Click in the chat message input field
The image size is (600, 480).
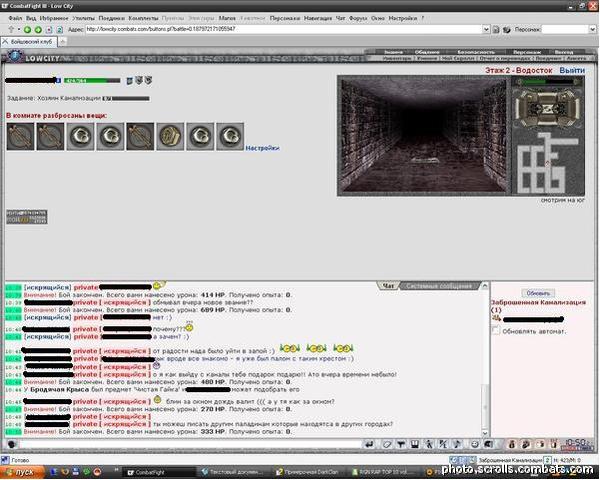(x=190, y=444)
